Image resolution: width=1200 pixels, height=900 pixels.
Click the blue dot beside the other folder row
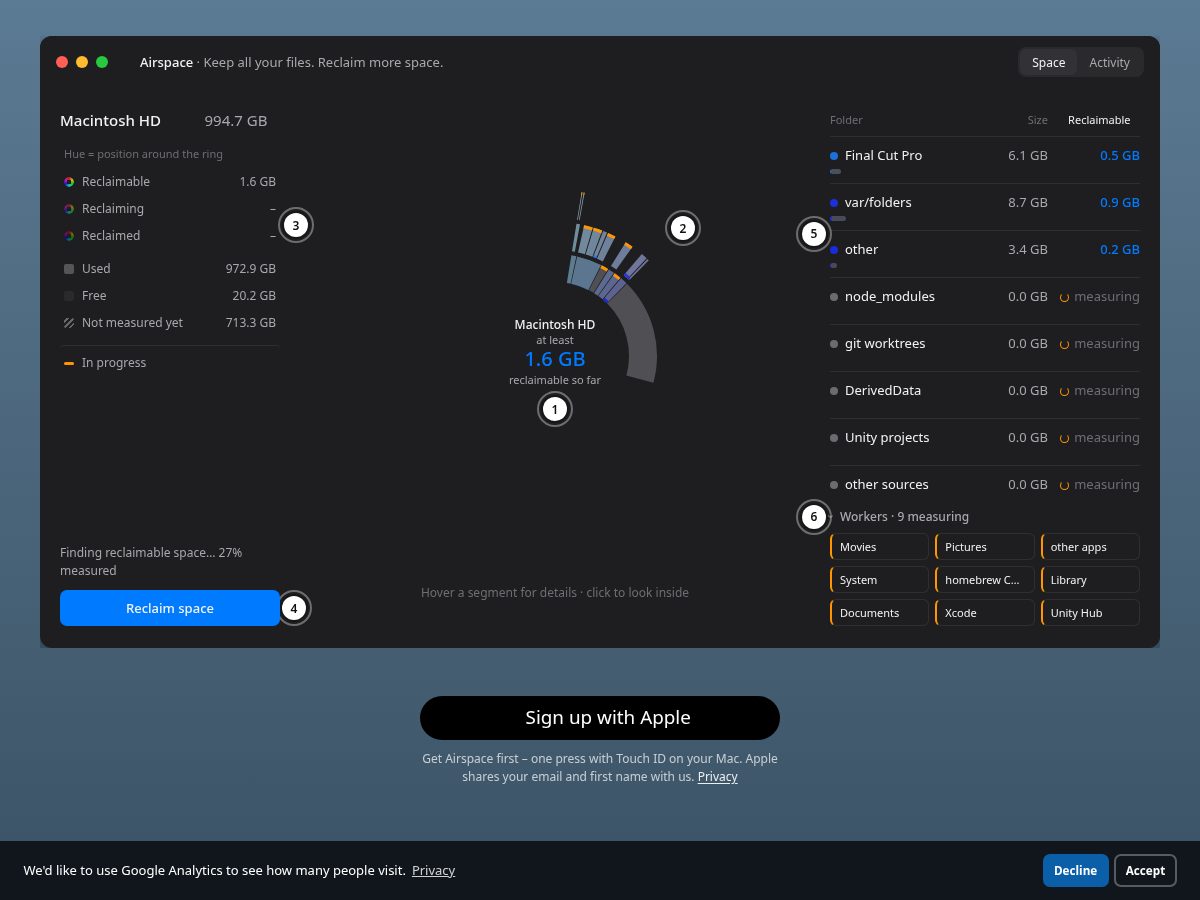(x=834, y=250)
